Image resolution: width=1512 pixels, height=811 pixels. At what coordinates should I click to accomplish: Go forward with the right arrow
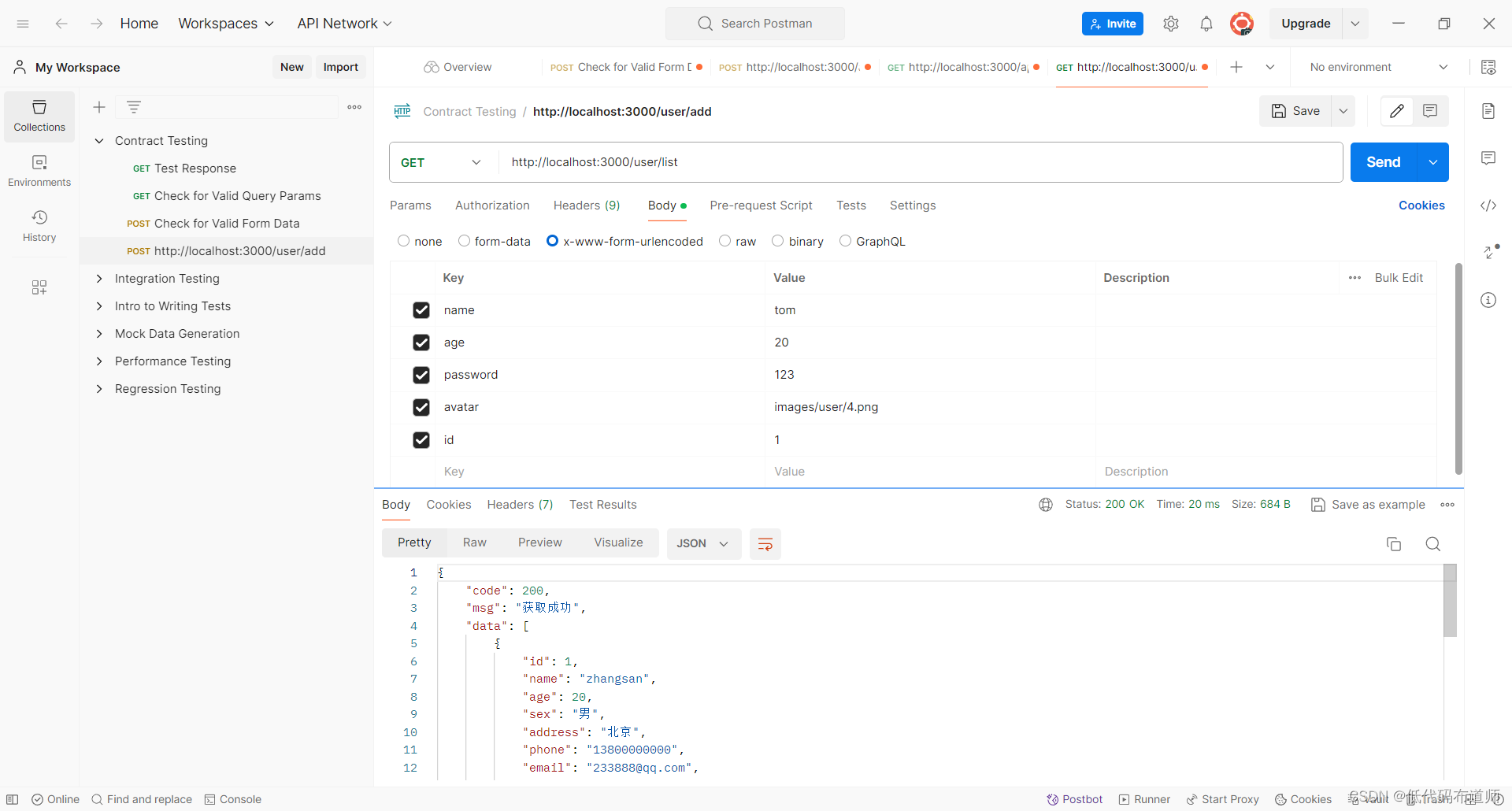(96, 24)
